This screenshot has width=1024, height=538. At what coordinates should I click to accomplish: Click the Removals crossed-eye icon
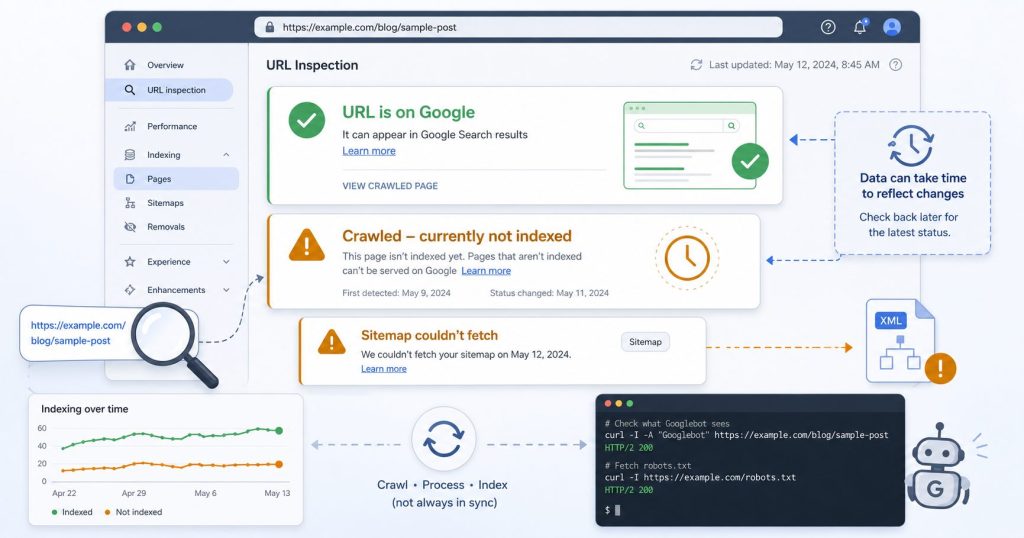click(130, 227)
